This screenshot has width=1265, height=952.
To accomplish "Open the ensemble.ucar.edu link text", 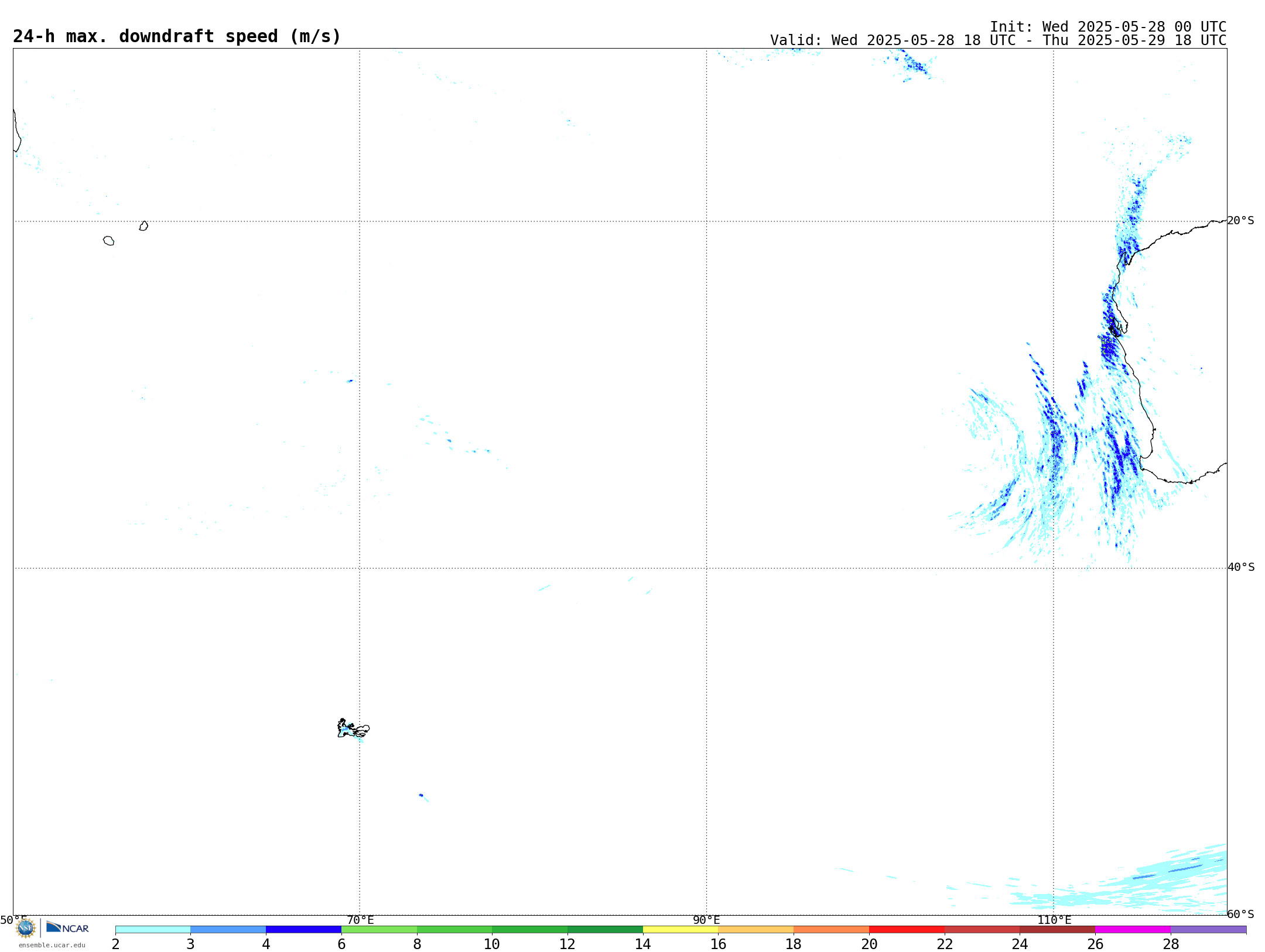I will pyautogui.click(x=52, y=945).
